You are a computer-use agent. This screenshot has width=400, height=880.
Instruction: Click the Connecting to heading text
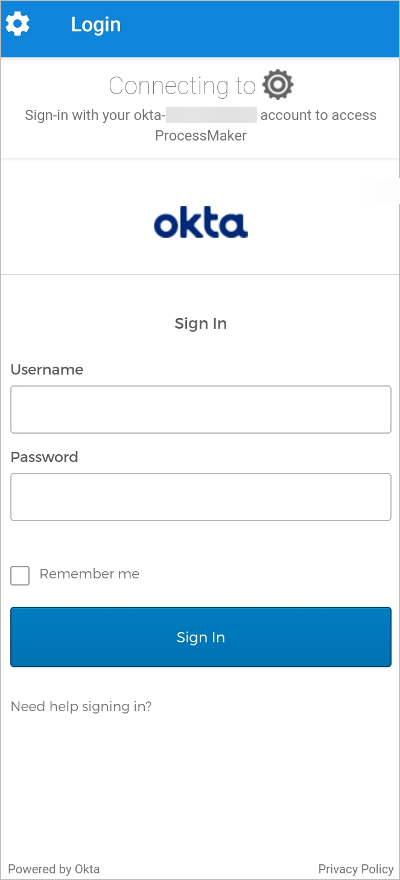[182, 86]
